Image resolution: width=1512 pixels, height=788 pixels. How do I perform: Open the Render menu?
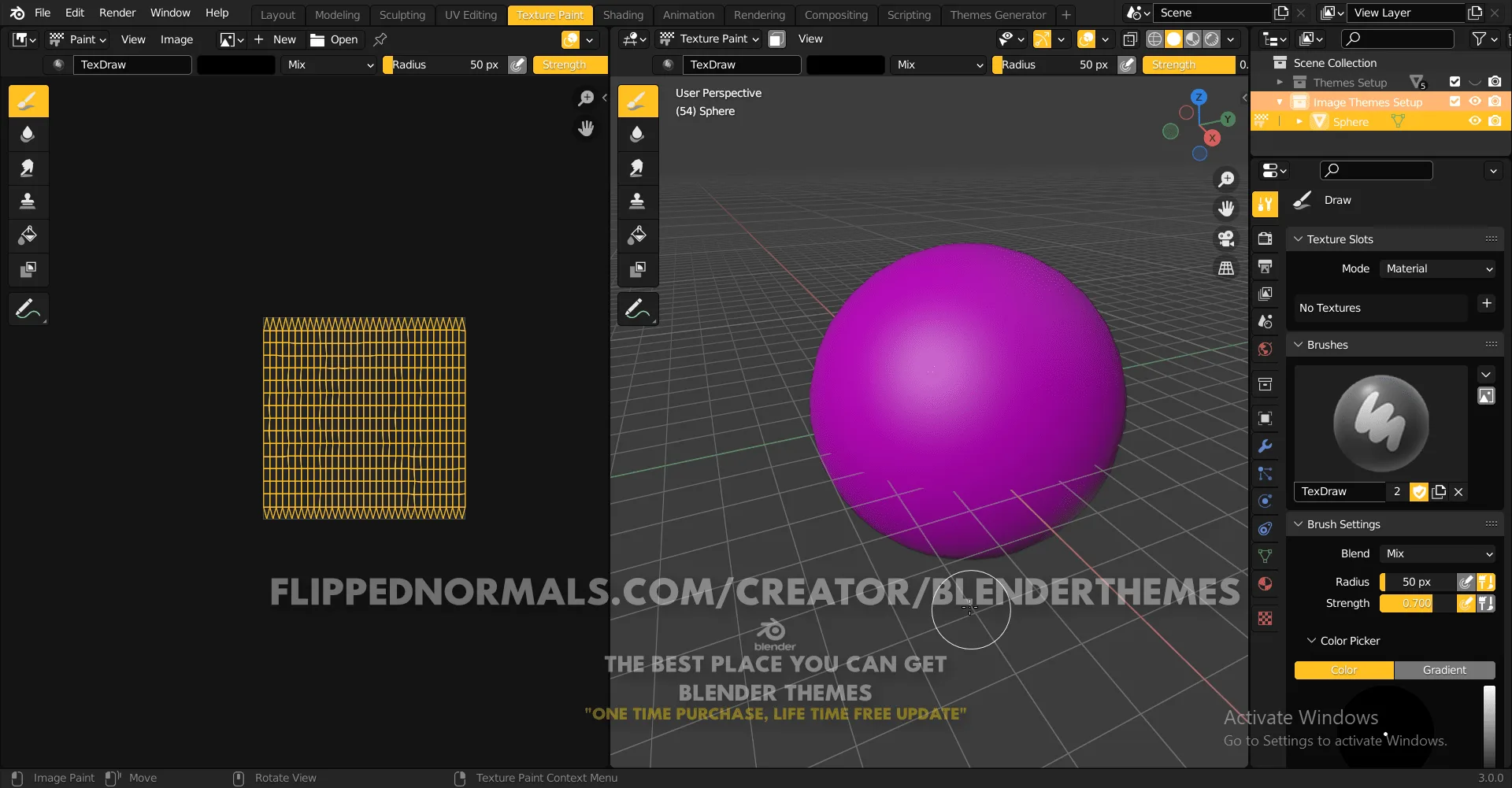tap(117, 13)
